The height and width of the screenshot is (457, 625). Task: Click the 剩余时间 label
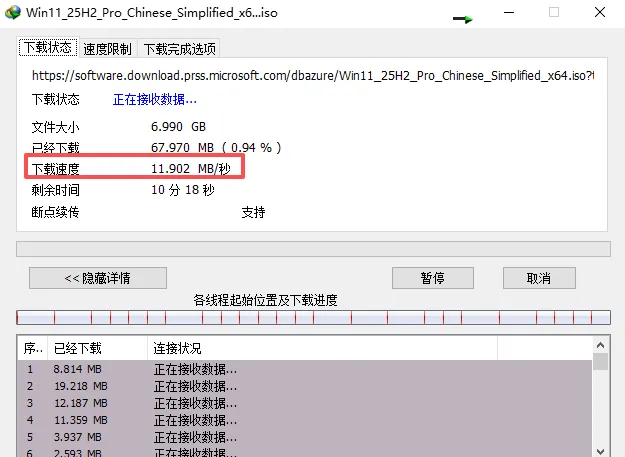[55, 190]
